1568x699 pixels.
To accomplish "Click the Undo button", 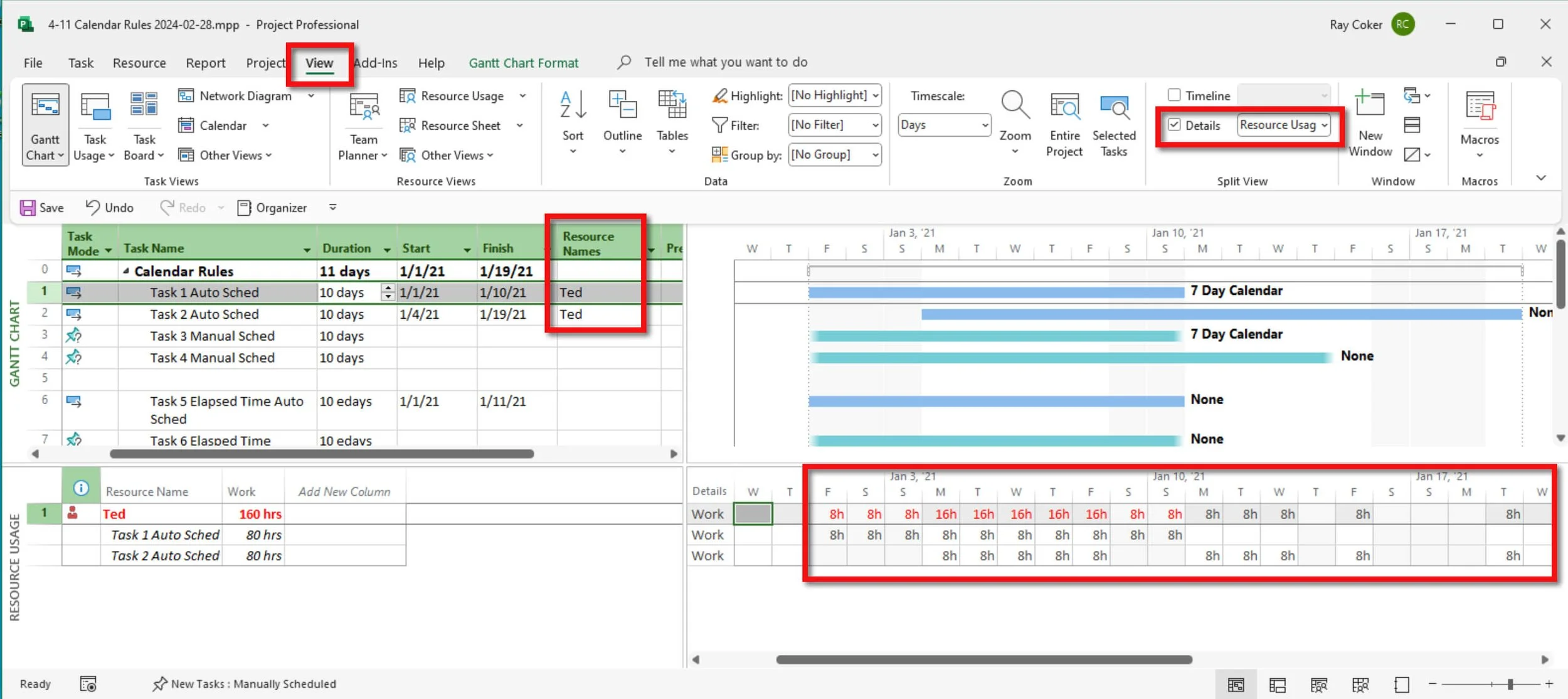I will pos(110,208).
